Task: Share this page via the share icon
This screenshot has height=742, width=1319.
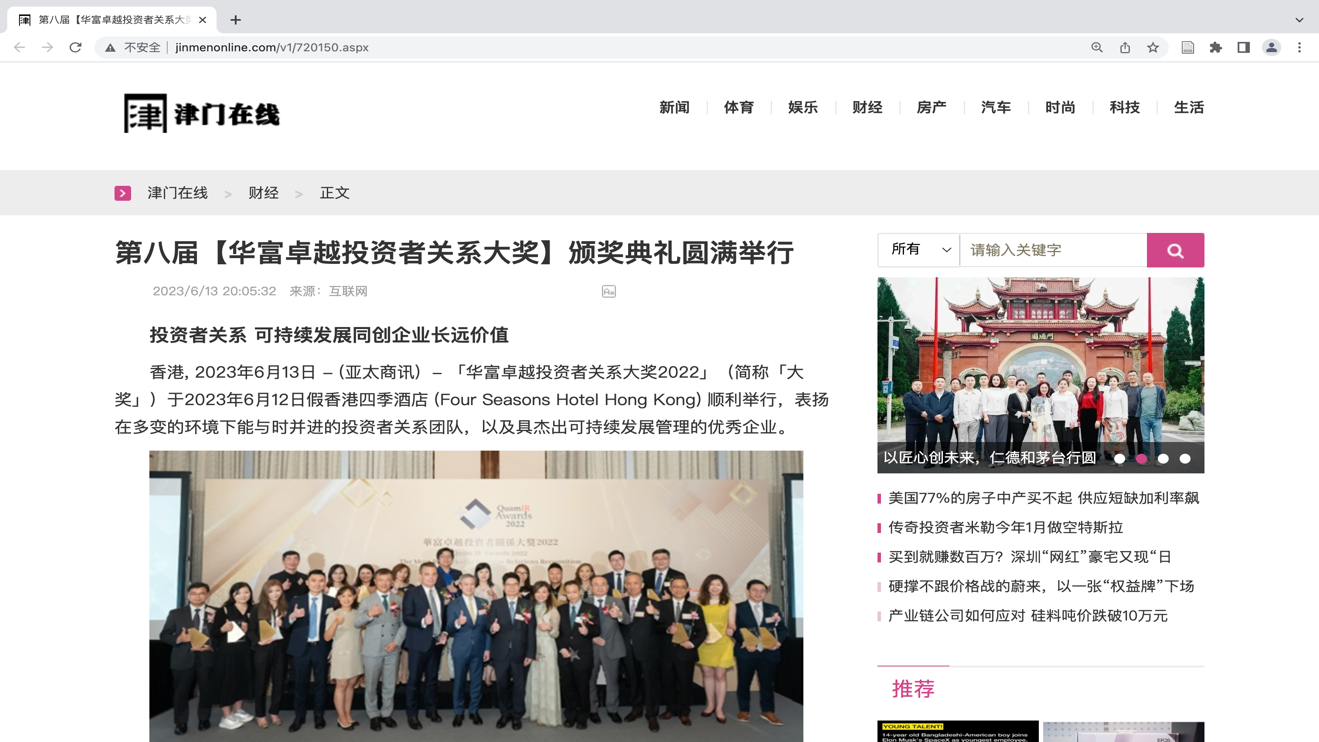Action: tap(1125, 47)
